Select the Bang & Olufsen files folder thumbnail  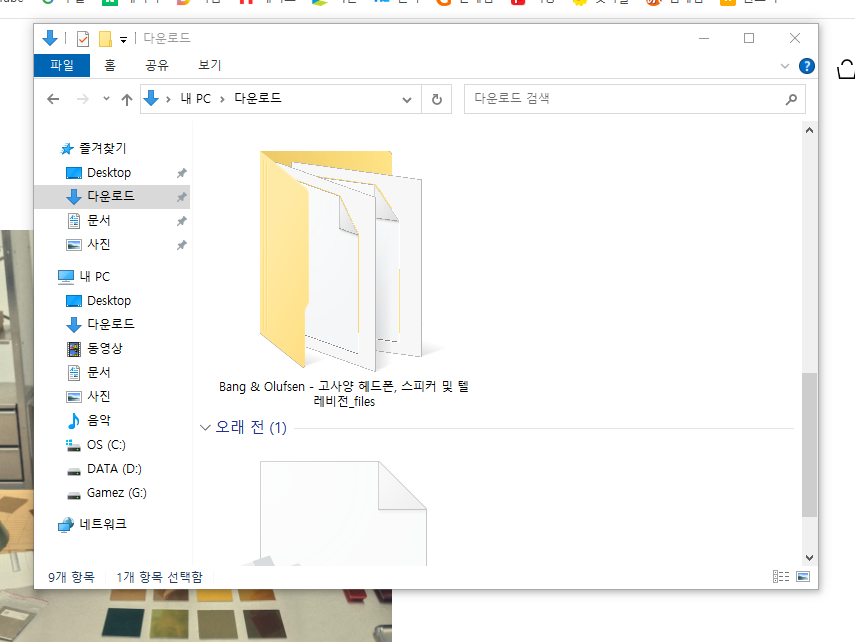click(344, 261)
